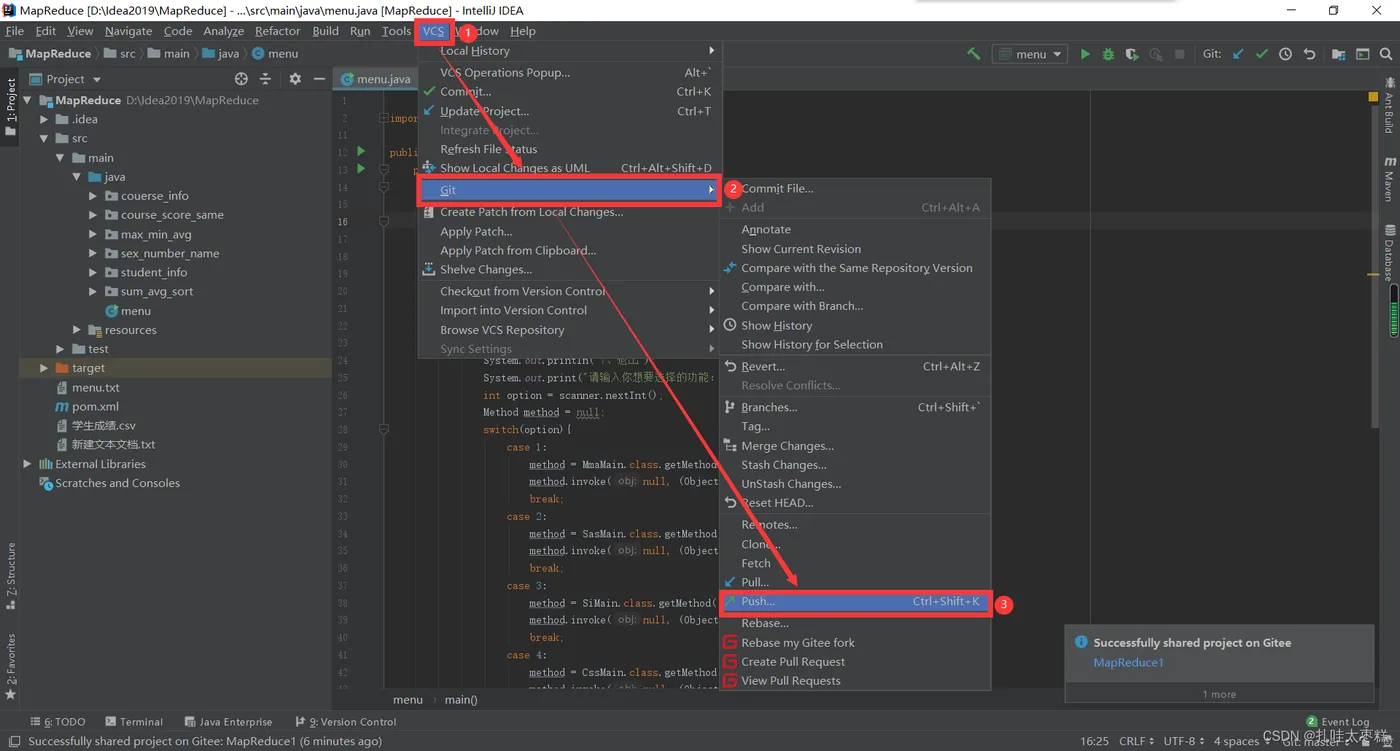
Task: Open the Maven tool window sidebar button
Action: 1390,178
